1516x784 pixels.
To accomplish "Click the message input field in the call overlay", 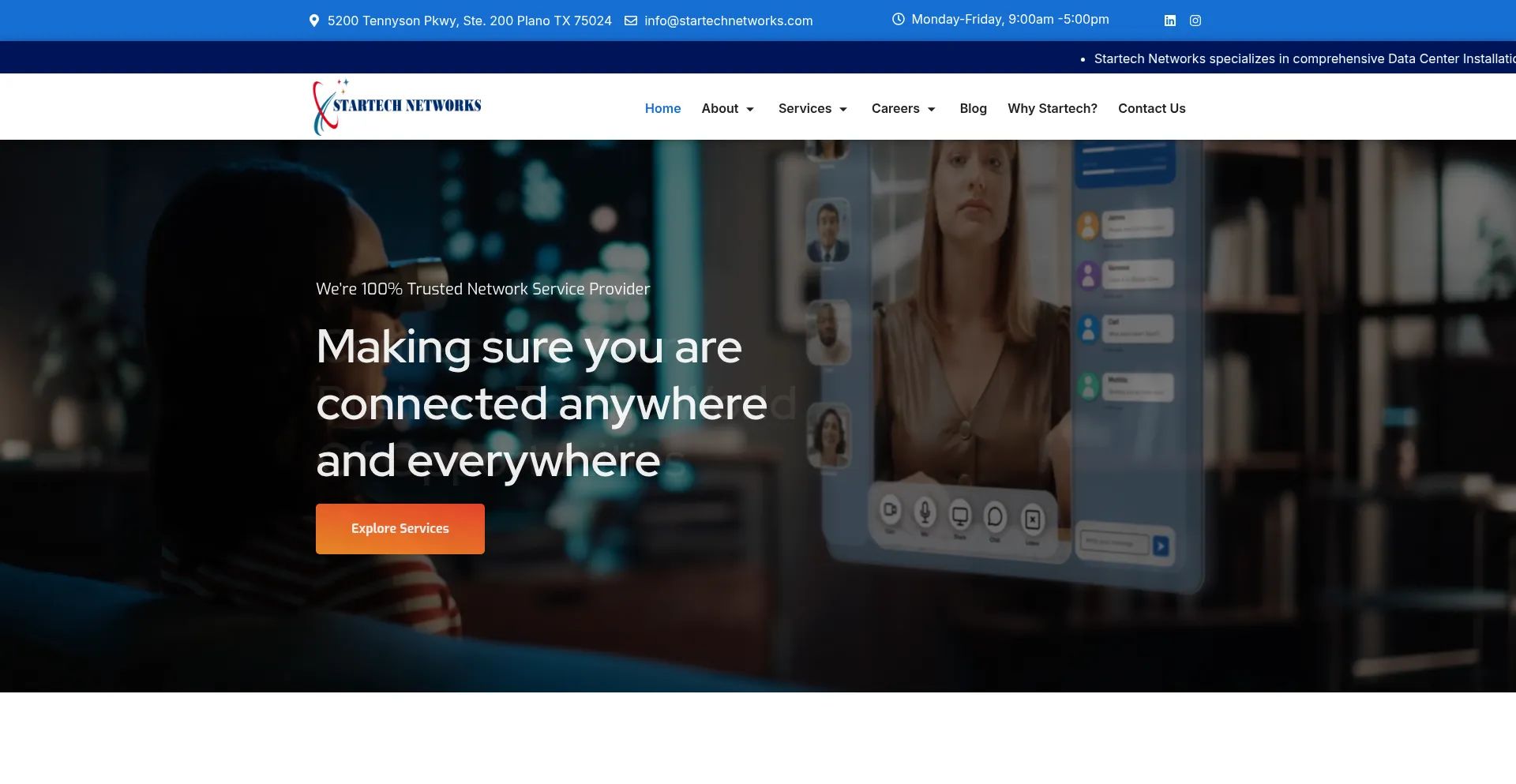I will (1113, 544).
